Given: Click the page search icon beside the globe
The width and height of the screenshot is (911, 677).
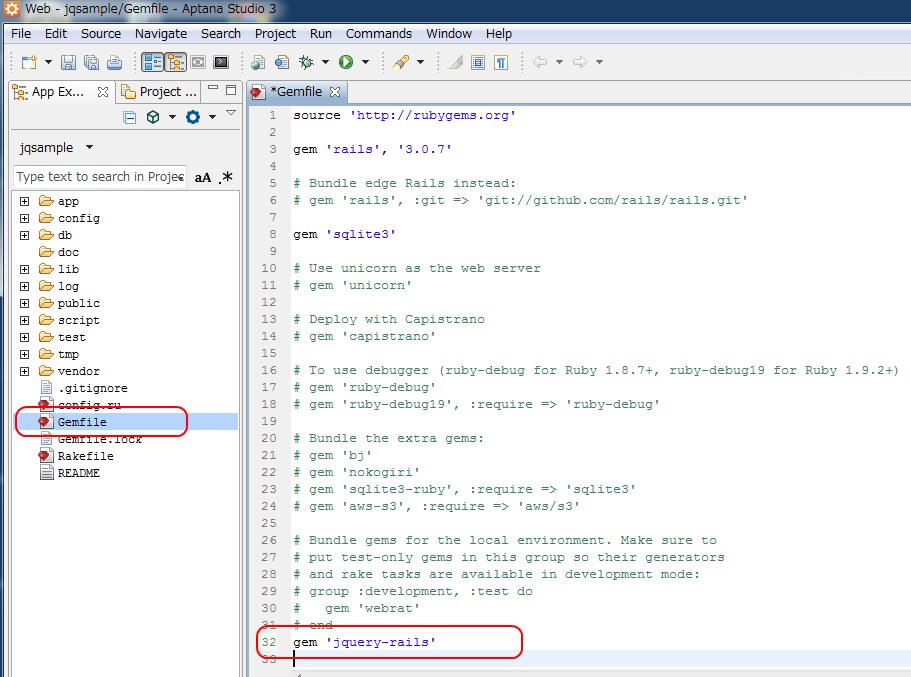Looking at the screenshot, I should click(282, 62).
